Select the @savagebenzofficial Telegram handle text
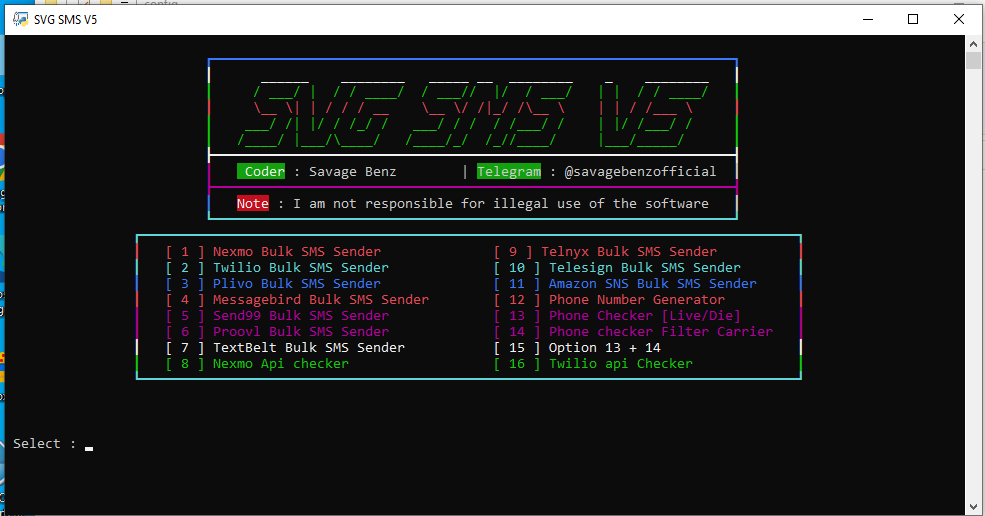Screen dimensions: 985x516 pos(640,172)
